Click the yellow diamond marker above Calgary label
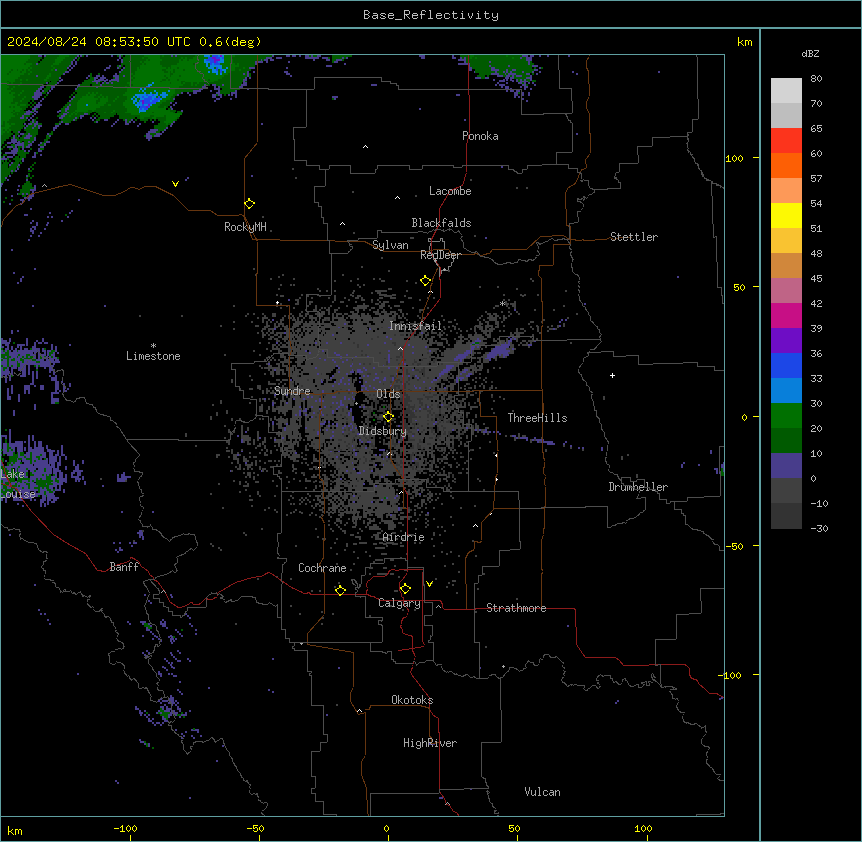 tap(405, 589)
